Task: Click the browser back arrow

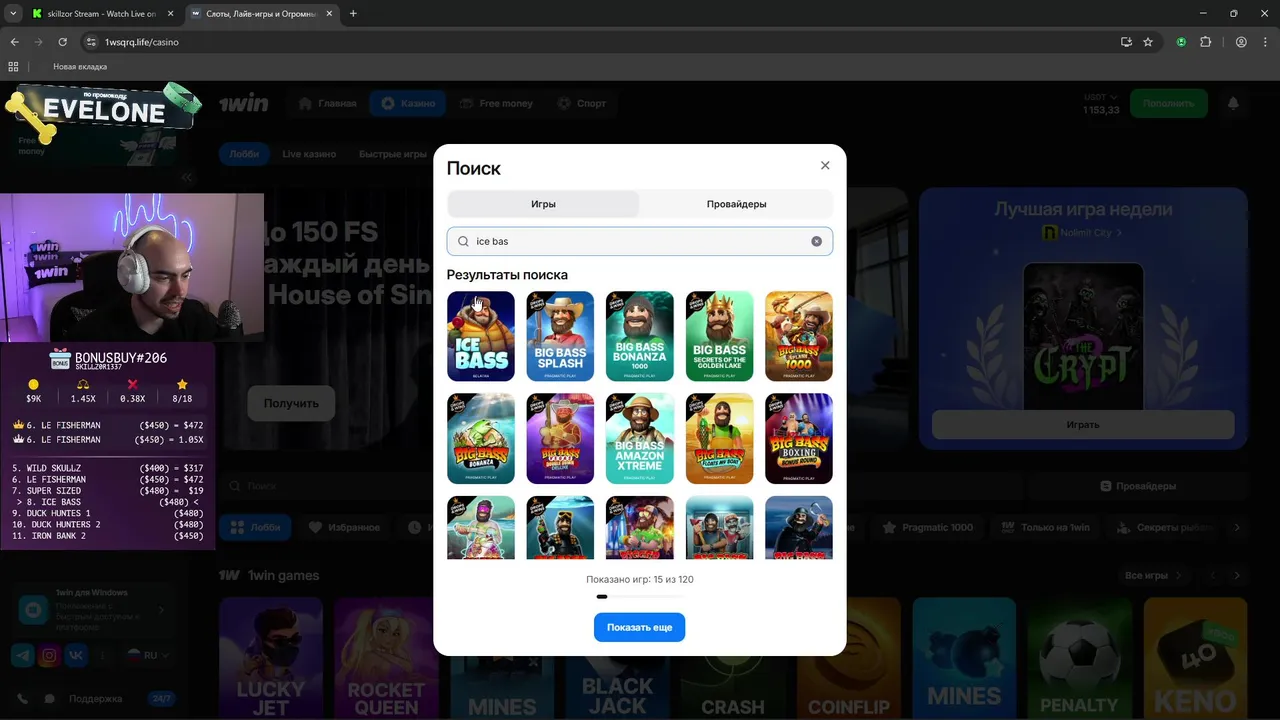Action: pyautogui.click(x=14, y=42)
